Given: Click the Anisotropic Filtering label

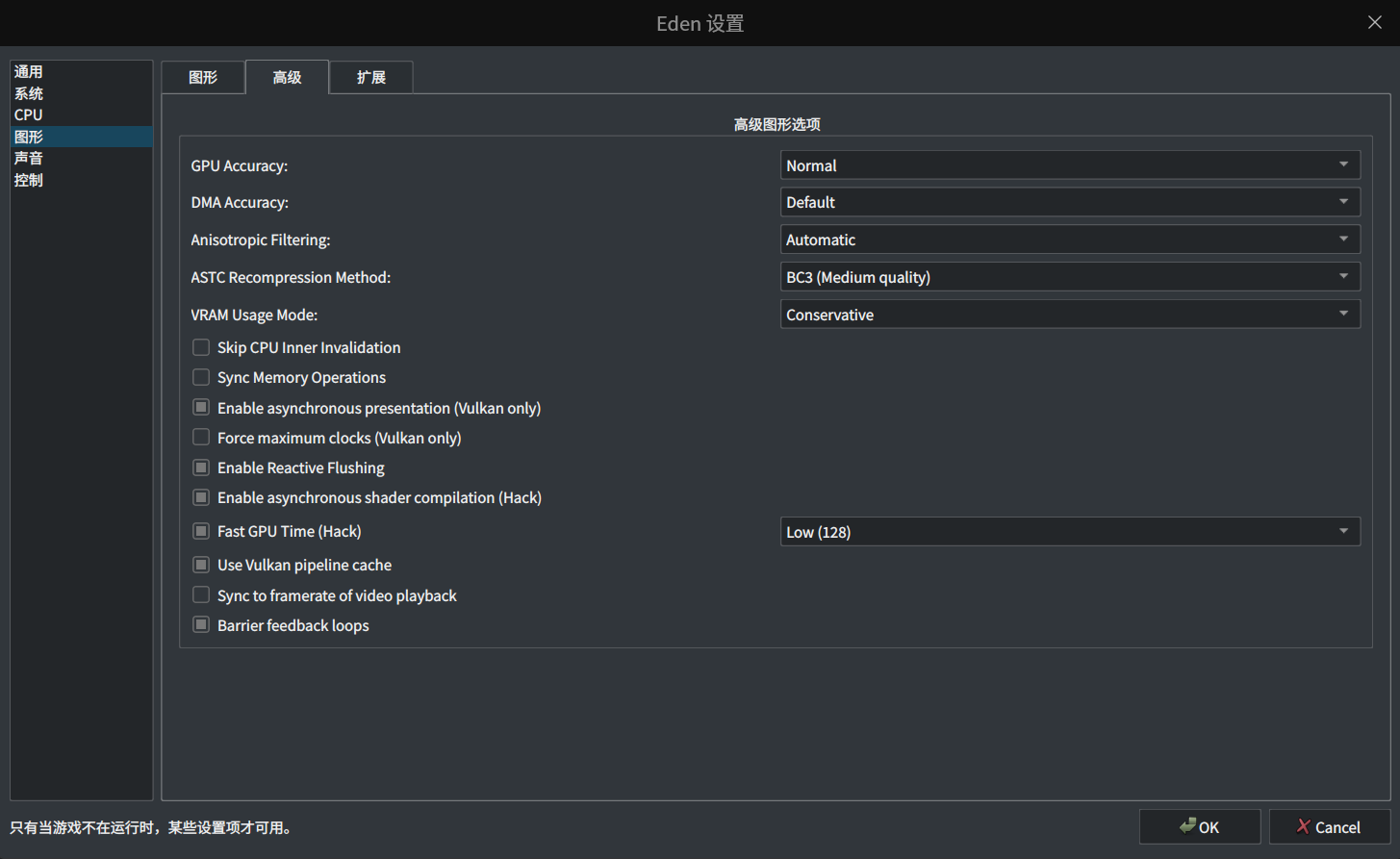Looking at the screenshot, I should tap(261, 240).
